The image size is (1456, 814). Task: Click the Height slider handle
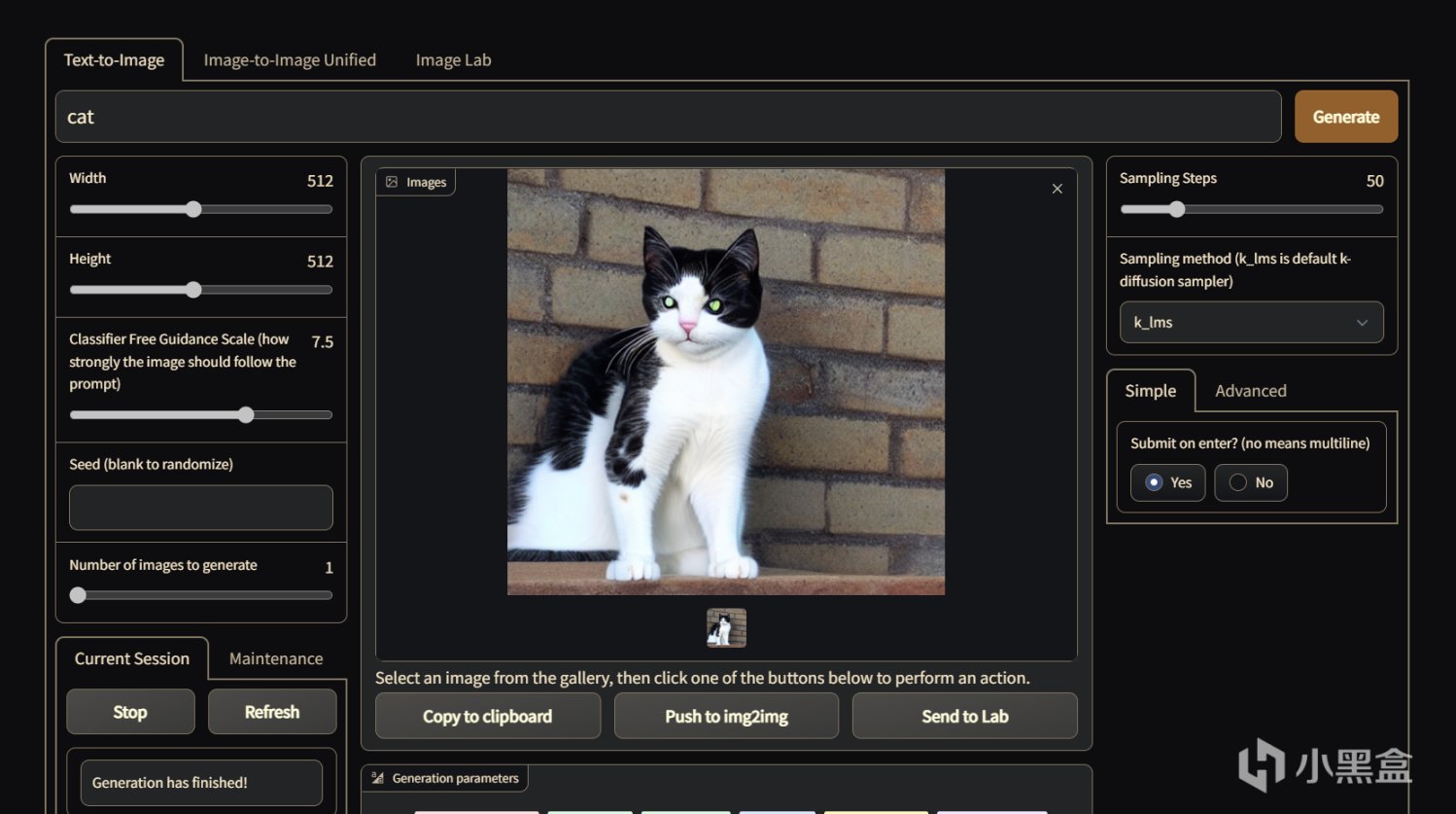(193, 290)
